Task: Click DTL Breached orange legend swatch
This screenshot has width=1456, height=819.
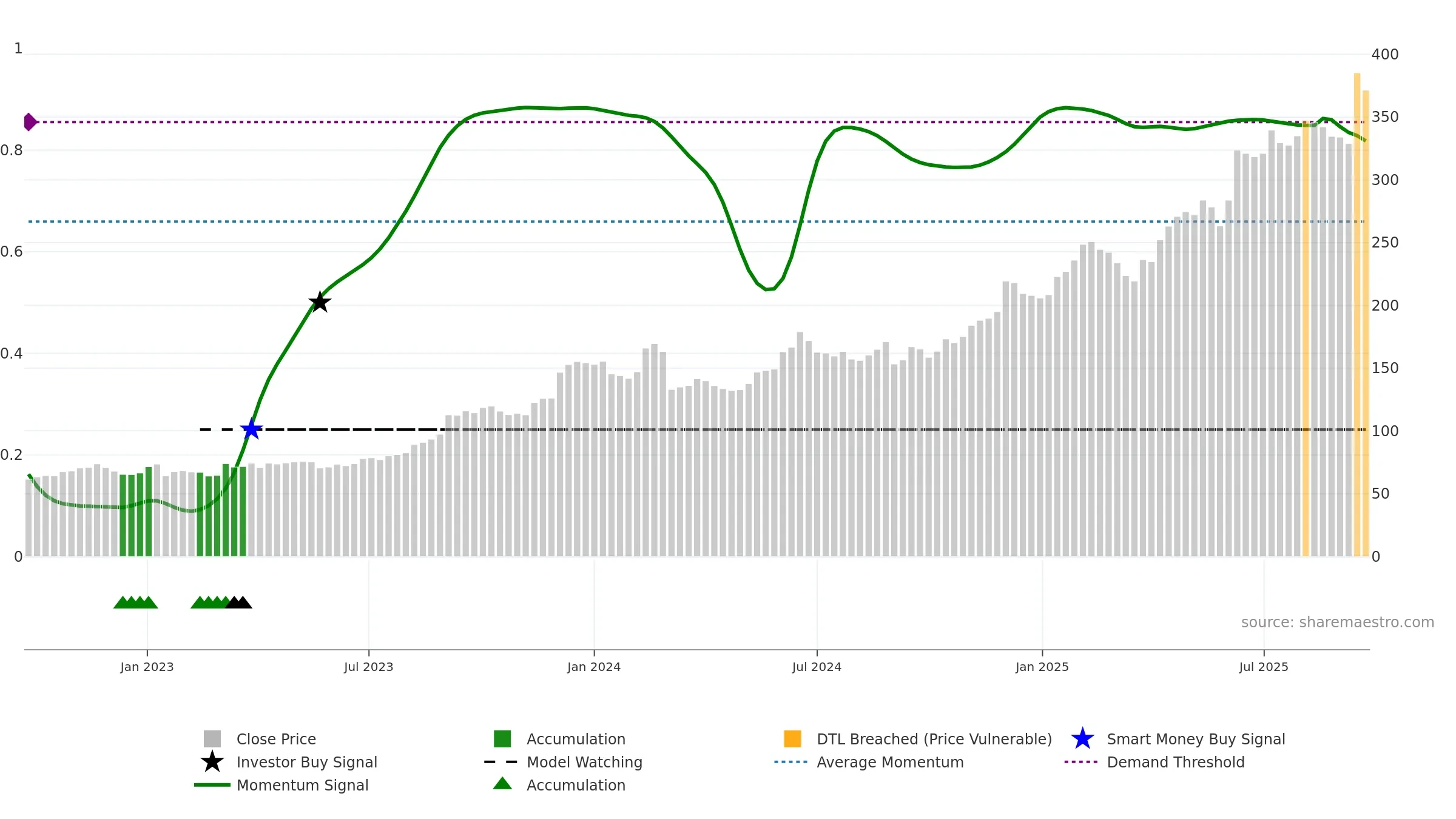Action: [x=792, y=739]
